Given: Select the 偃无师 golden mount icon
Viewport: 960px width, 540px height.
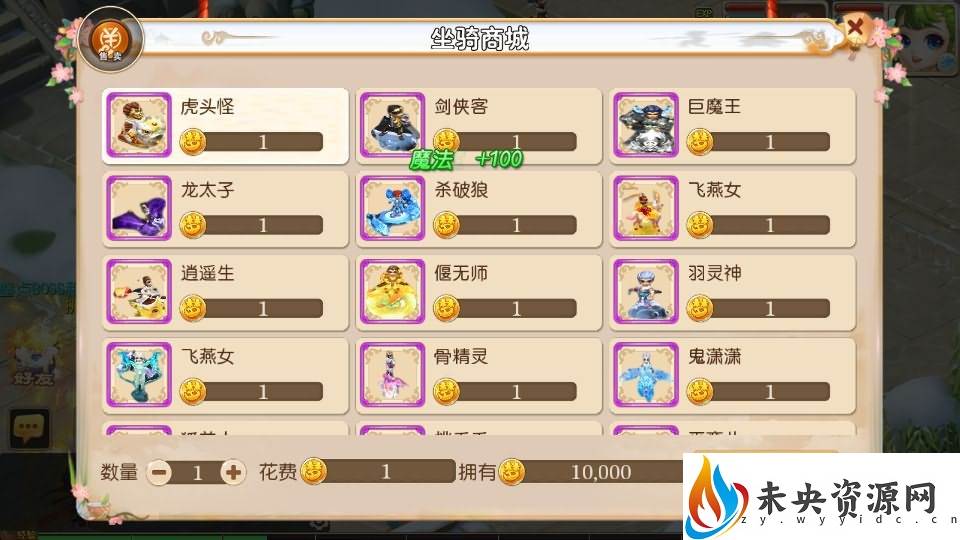Looking at the screenshot, I should [392, 291].
